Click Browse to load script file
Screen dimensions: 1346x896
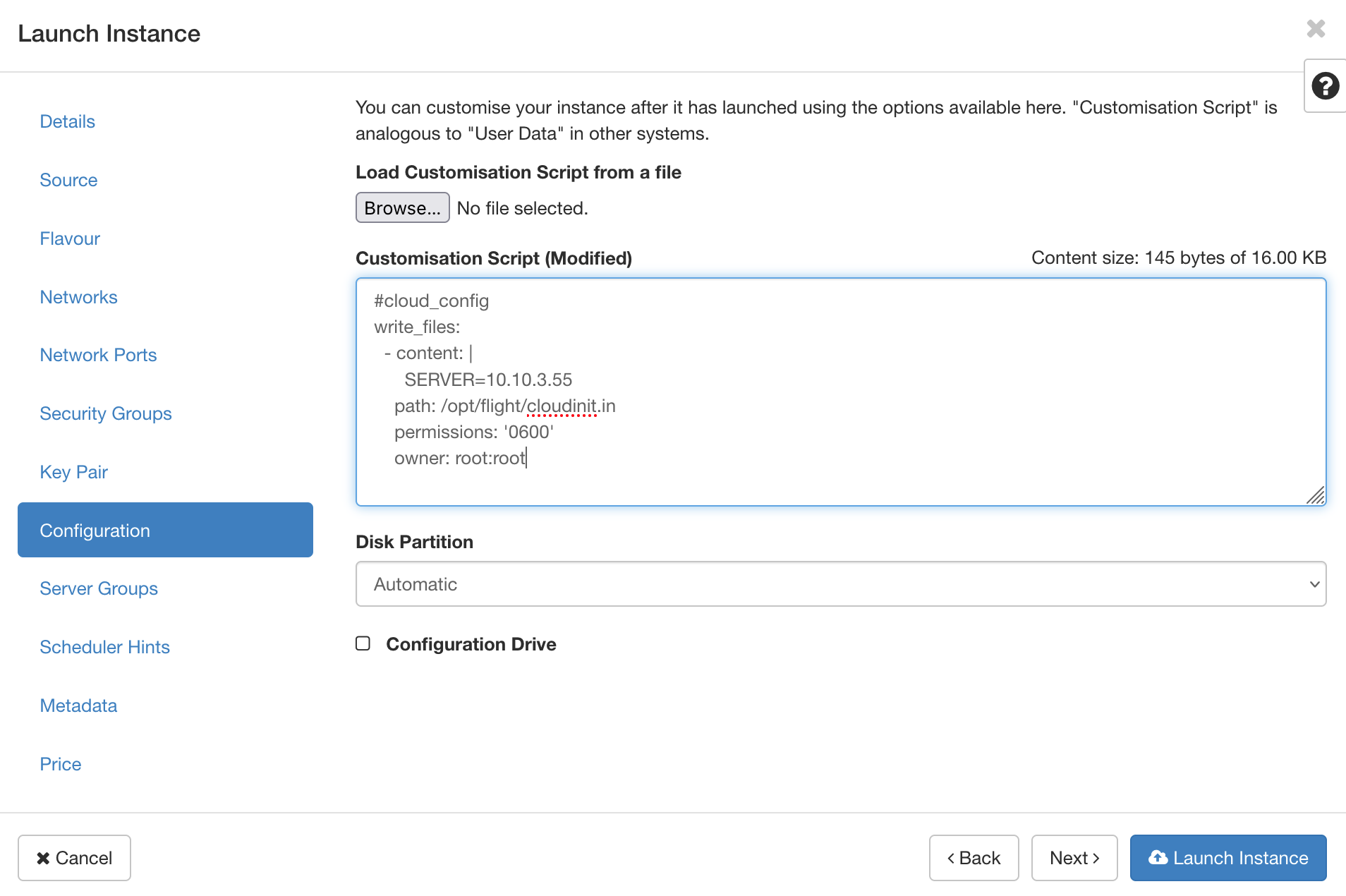pos(402,208)
